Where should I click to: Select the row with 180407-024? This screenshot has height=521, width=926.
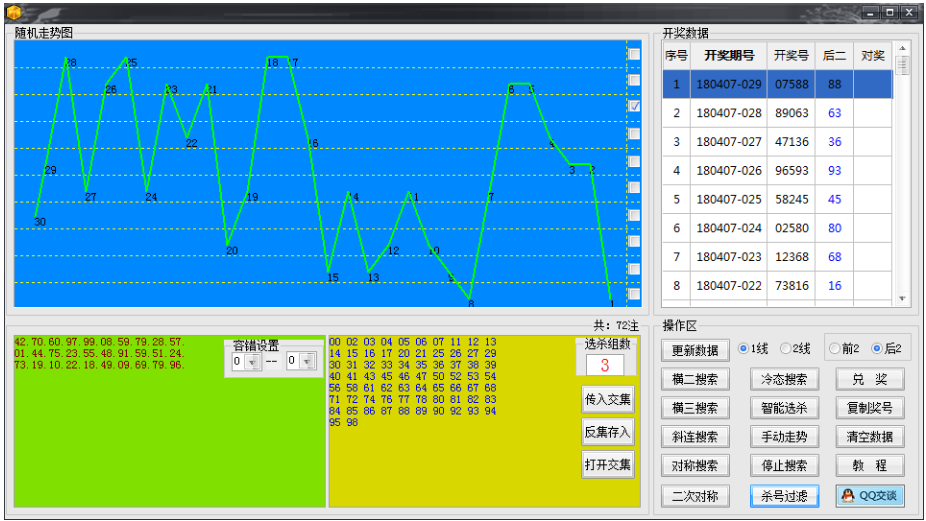[x=777, y=228]
